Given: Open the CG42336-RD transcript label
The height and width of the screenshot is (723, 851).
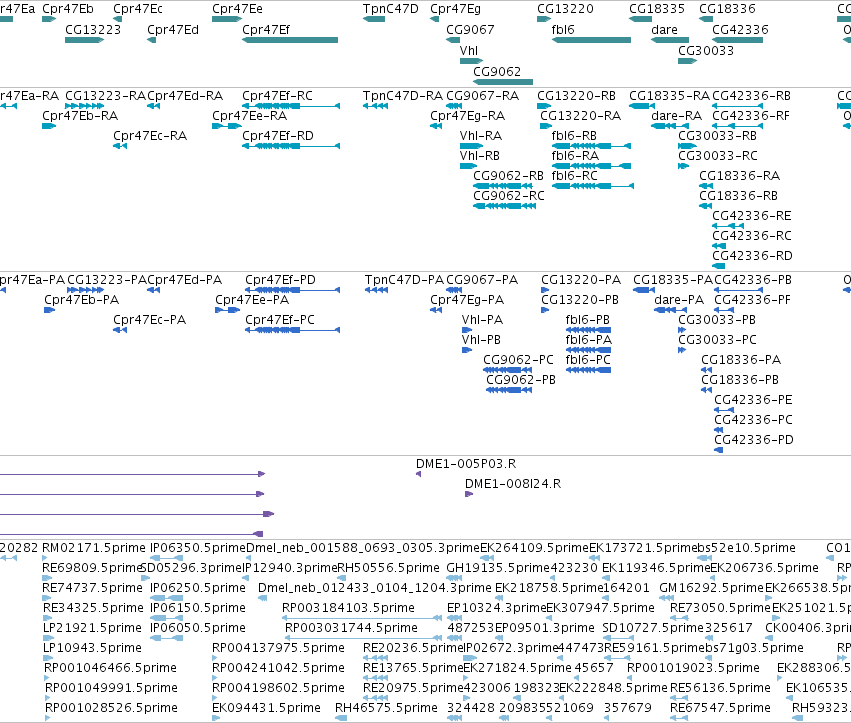Looking at the screenshot, I should [752, 256].
